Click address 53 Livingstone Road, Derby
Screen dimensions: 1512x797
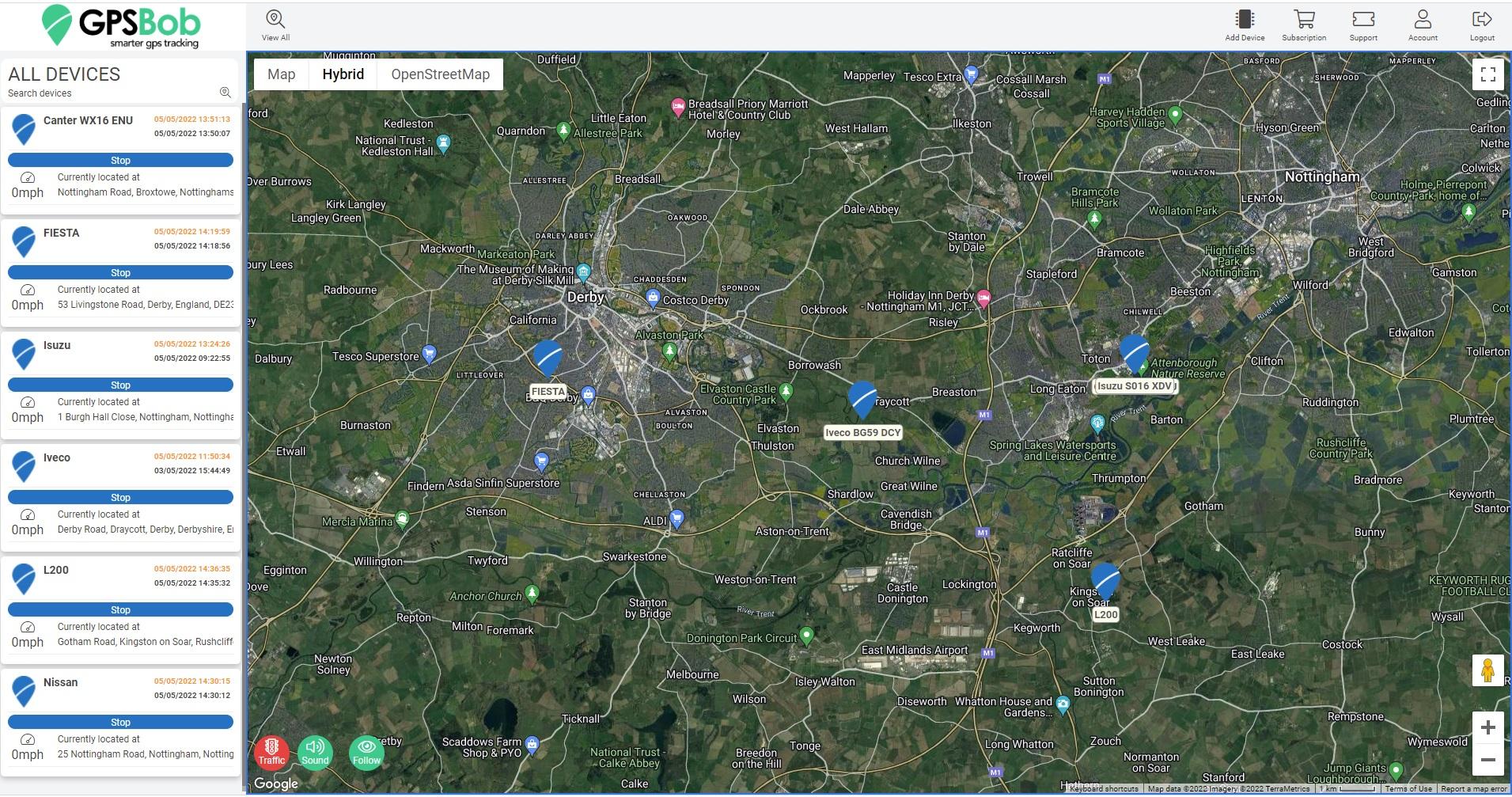(x=146, y=305)
